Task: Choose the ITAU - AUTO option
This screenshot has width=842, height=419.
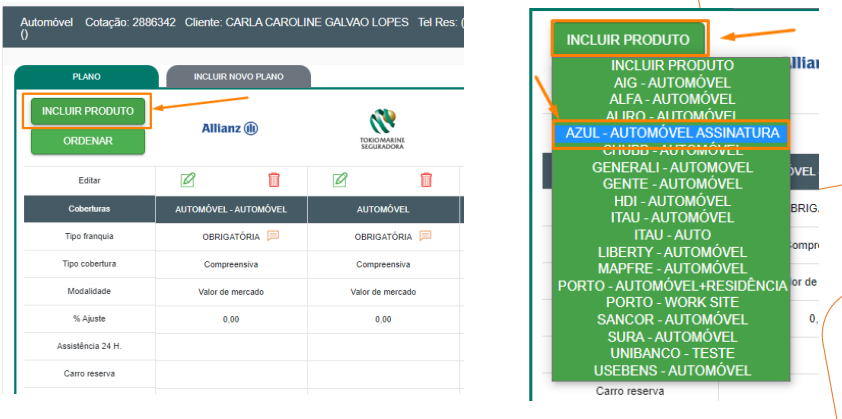Action: pos(672,235)
